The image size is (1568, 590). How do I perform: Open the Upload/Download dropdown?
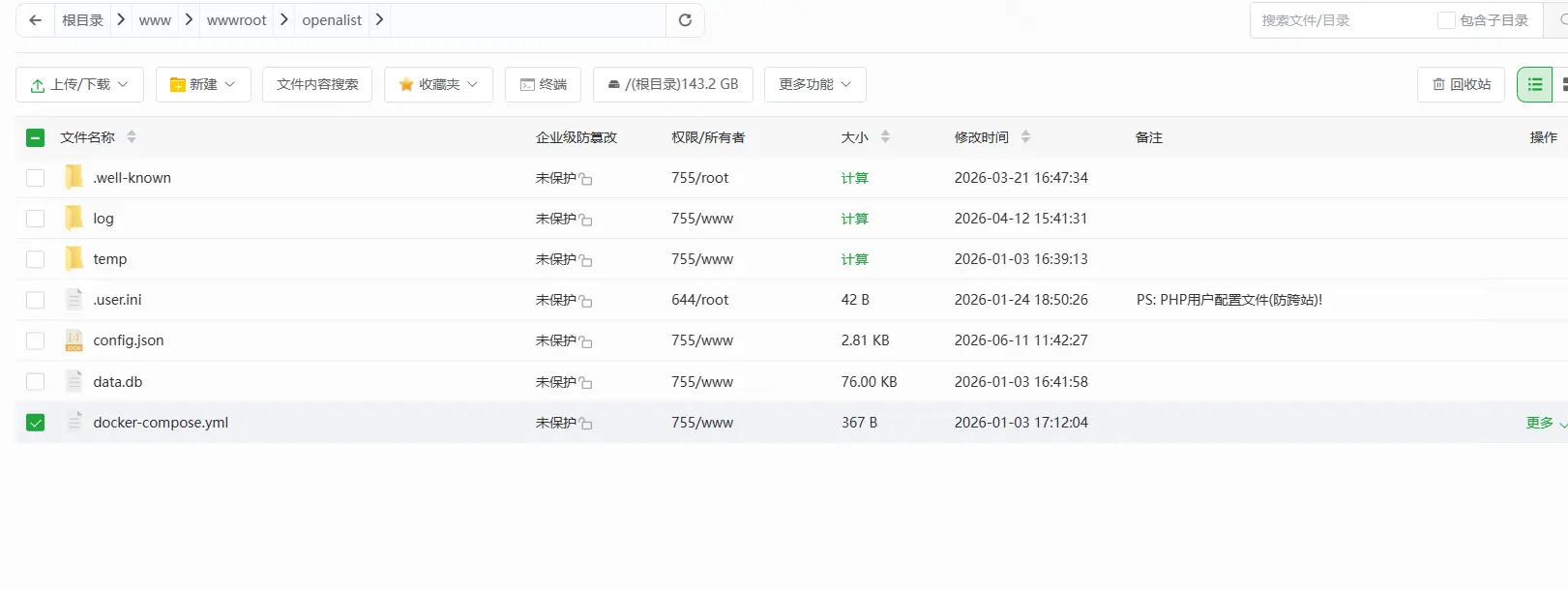79,84
